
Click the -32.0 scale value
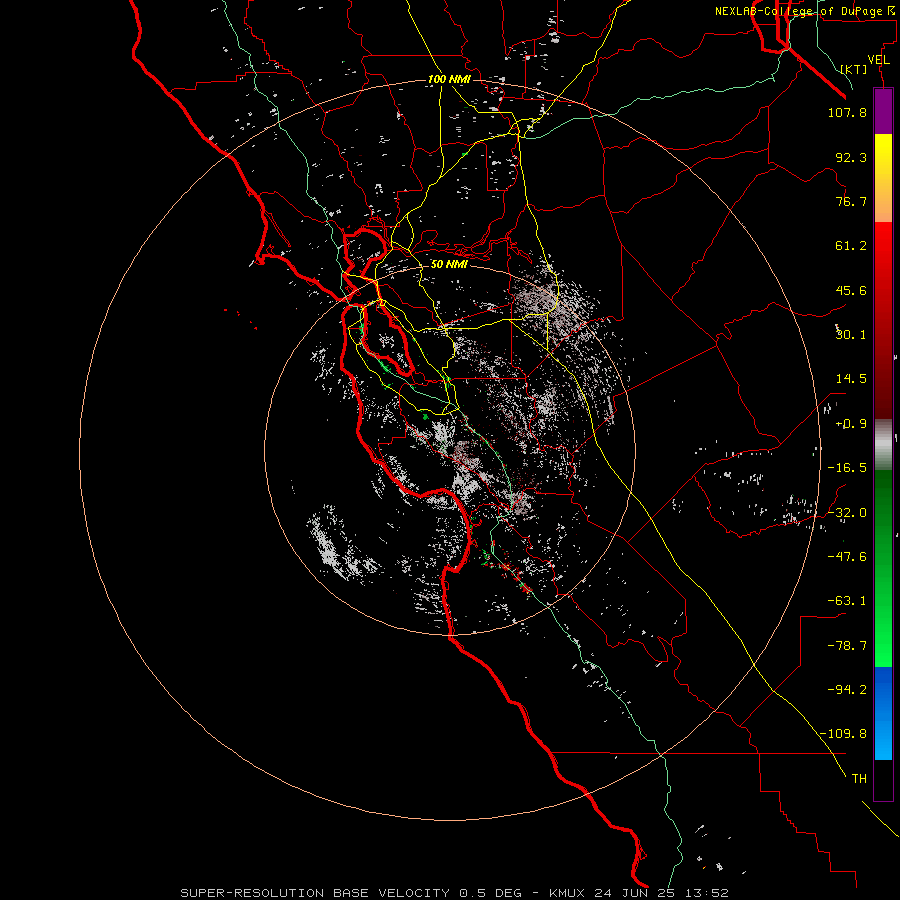[x=847, y=513]
